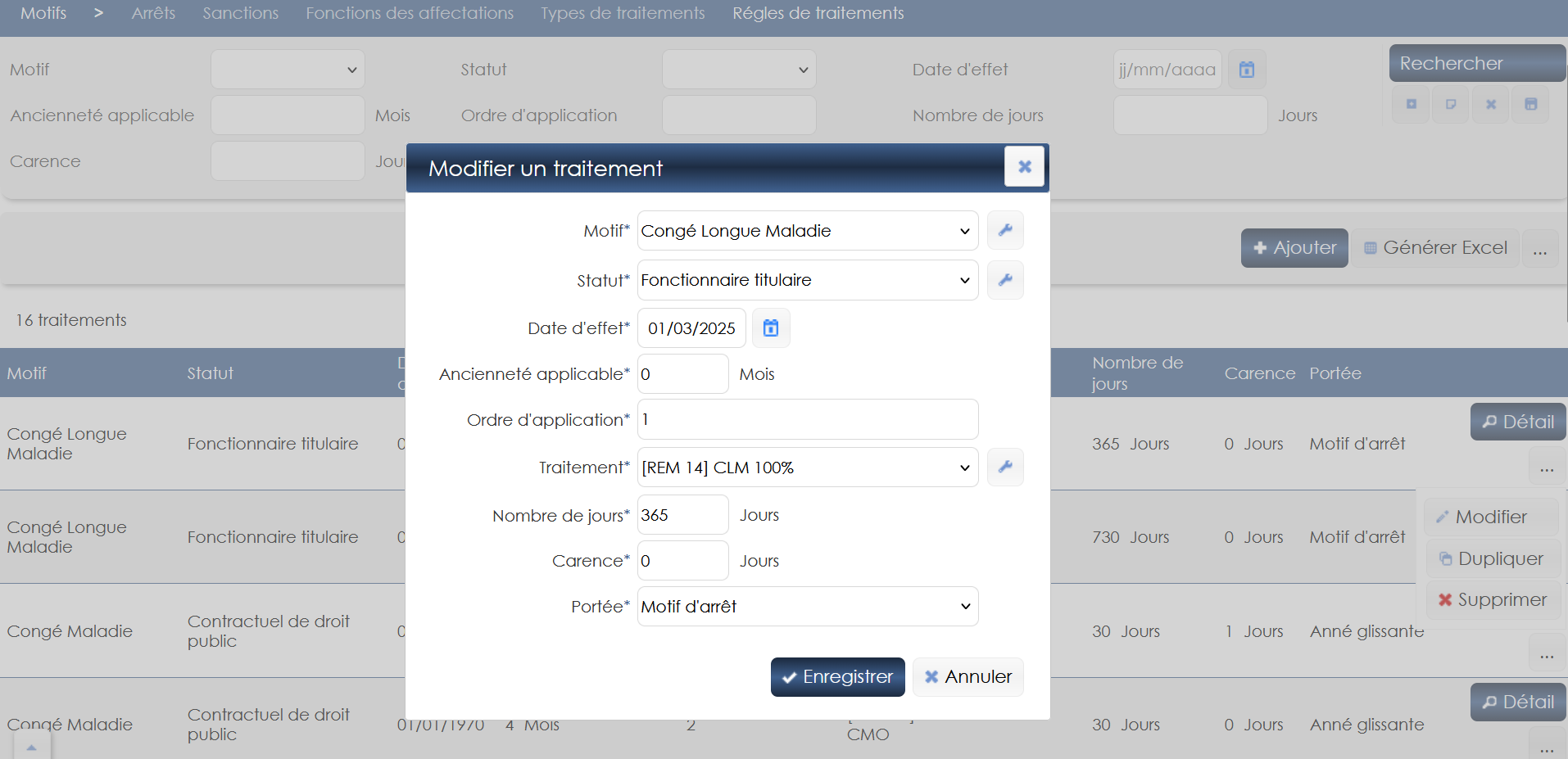Click the Ordre d'application field in the dialog
This screenshot has height=759, width=1568.
click(x=807, y=420)
